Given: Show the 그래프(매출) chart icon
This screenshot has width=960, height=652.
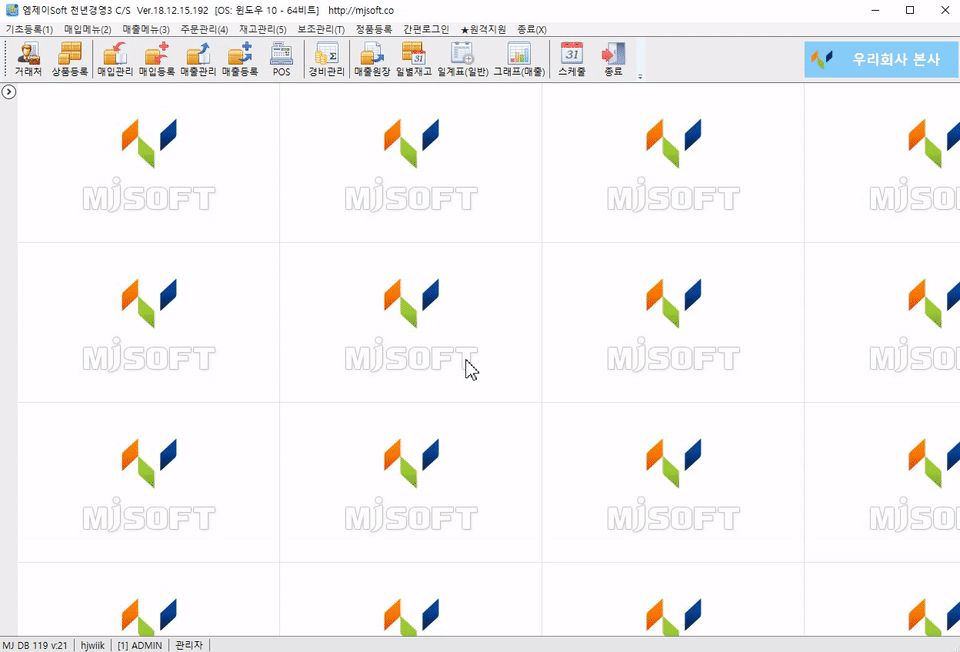Looking at the screenshot, I should 519,59.
